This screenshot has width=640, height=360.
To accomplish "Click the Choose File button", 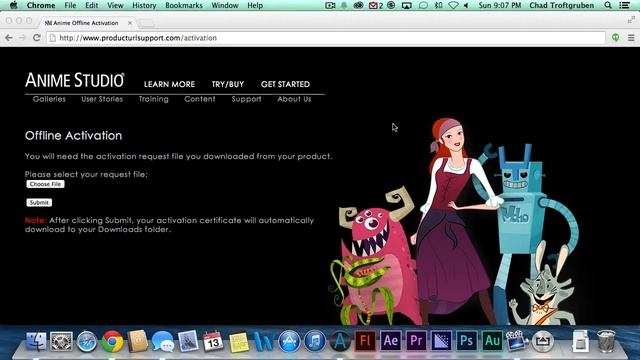I will click(45, 184).
